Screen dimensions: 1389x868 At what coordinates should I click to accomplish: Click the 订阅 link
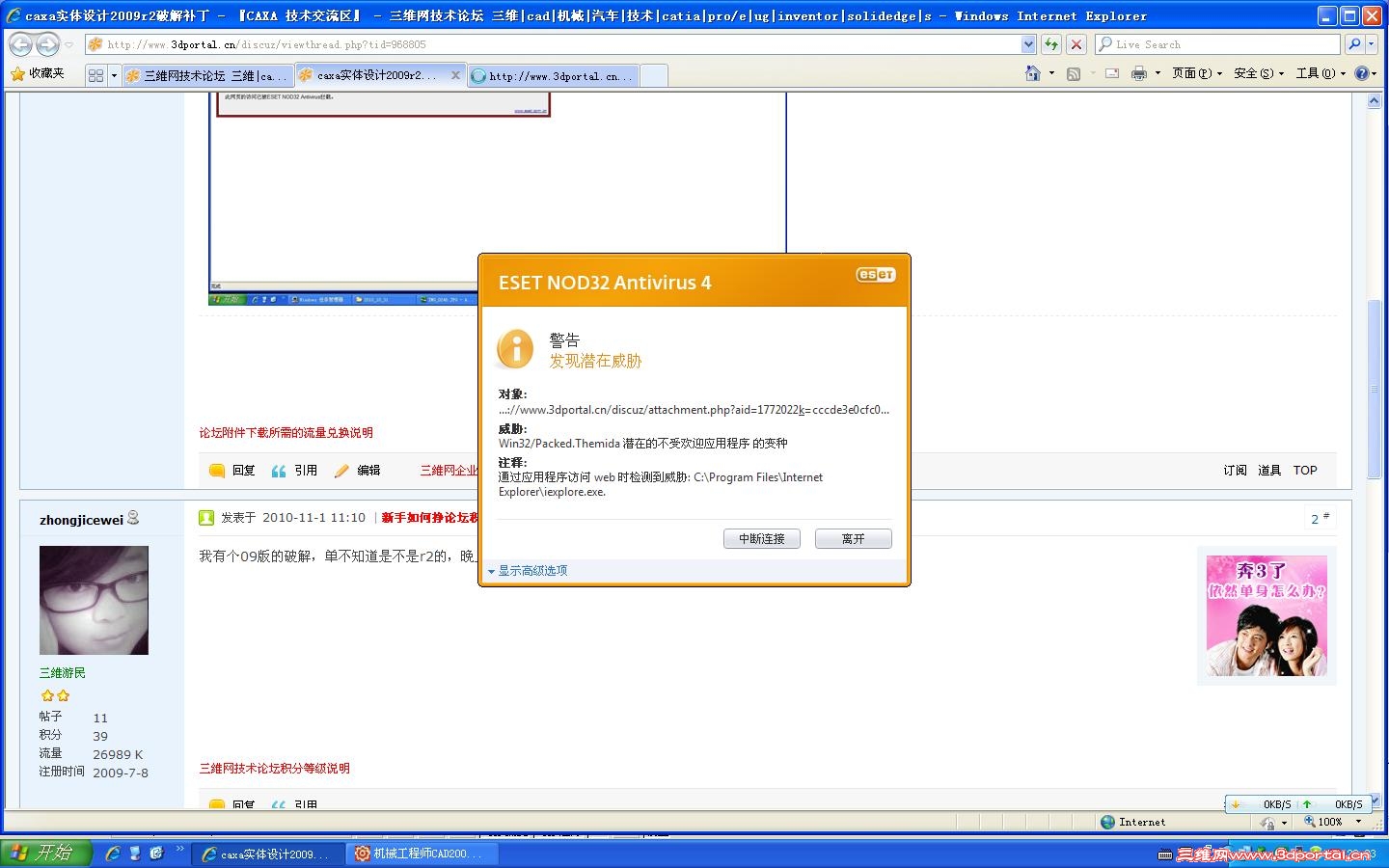[x=1236, y=471]
